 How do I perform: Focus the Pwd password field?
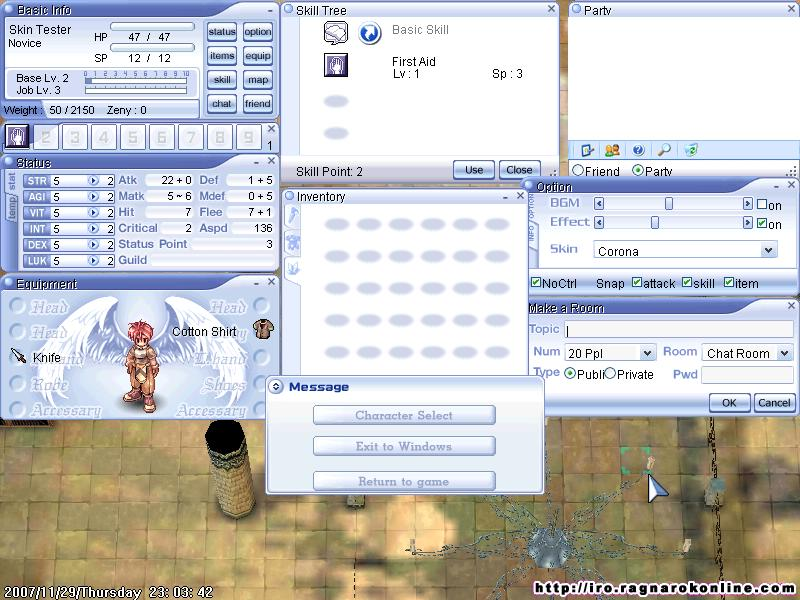[747, 374]
